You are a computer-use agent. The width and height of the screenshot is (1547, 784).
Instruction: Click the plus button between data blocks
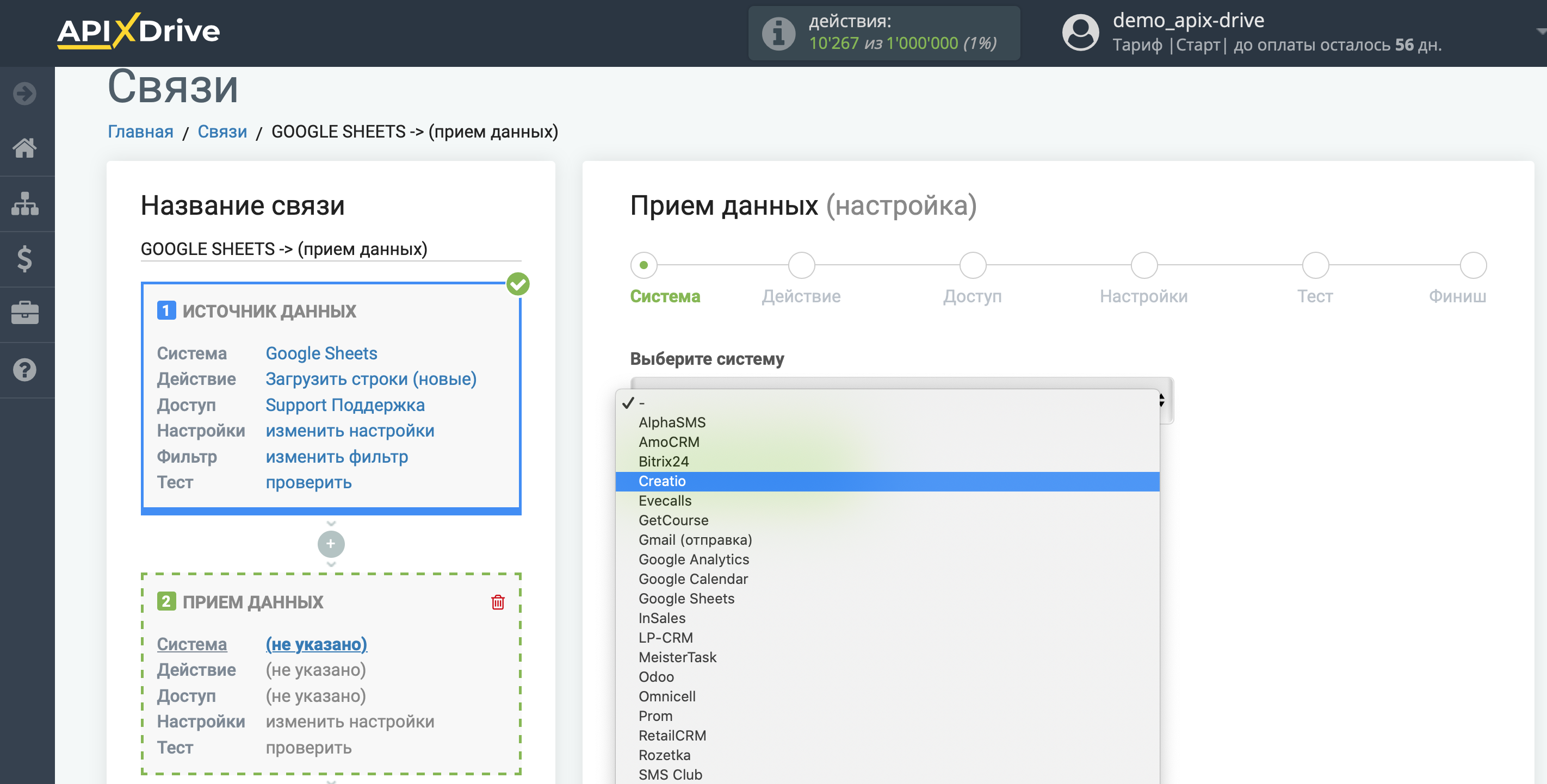[331, 544]
